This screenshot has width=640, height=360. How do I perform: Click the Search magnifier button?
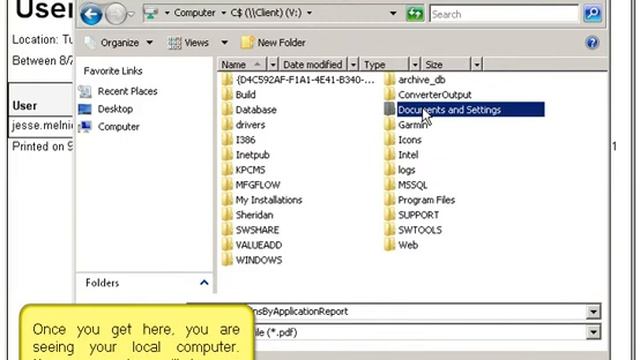(592, 14)
